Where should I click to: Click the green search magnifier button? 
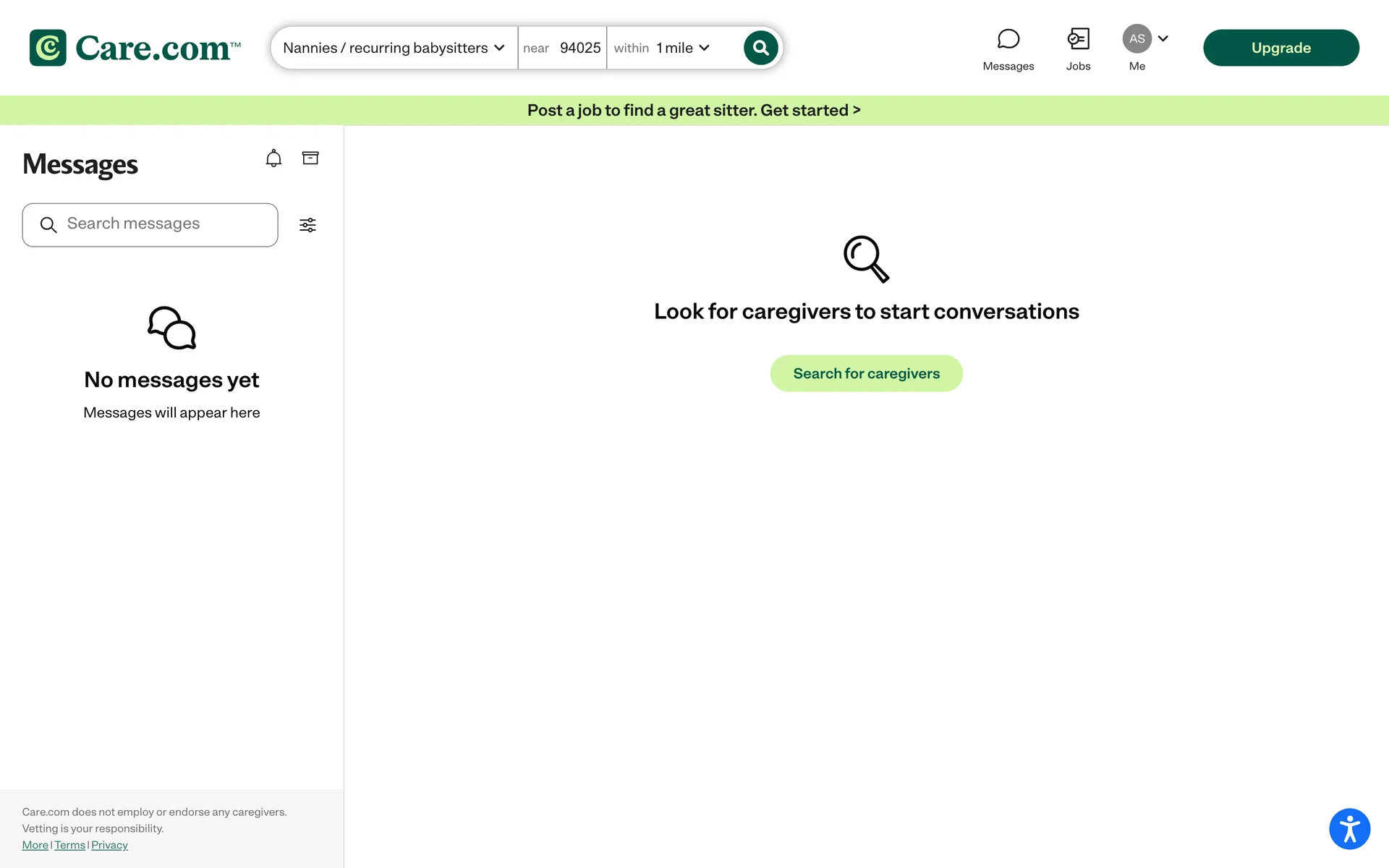point(760,48)
